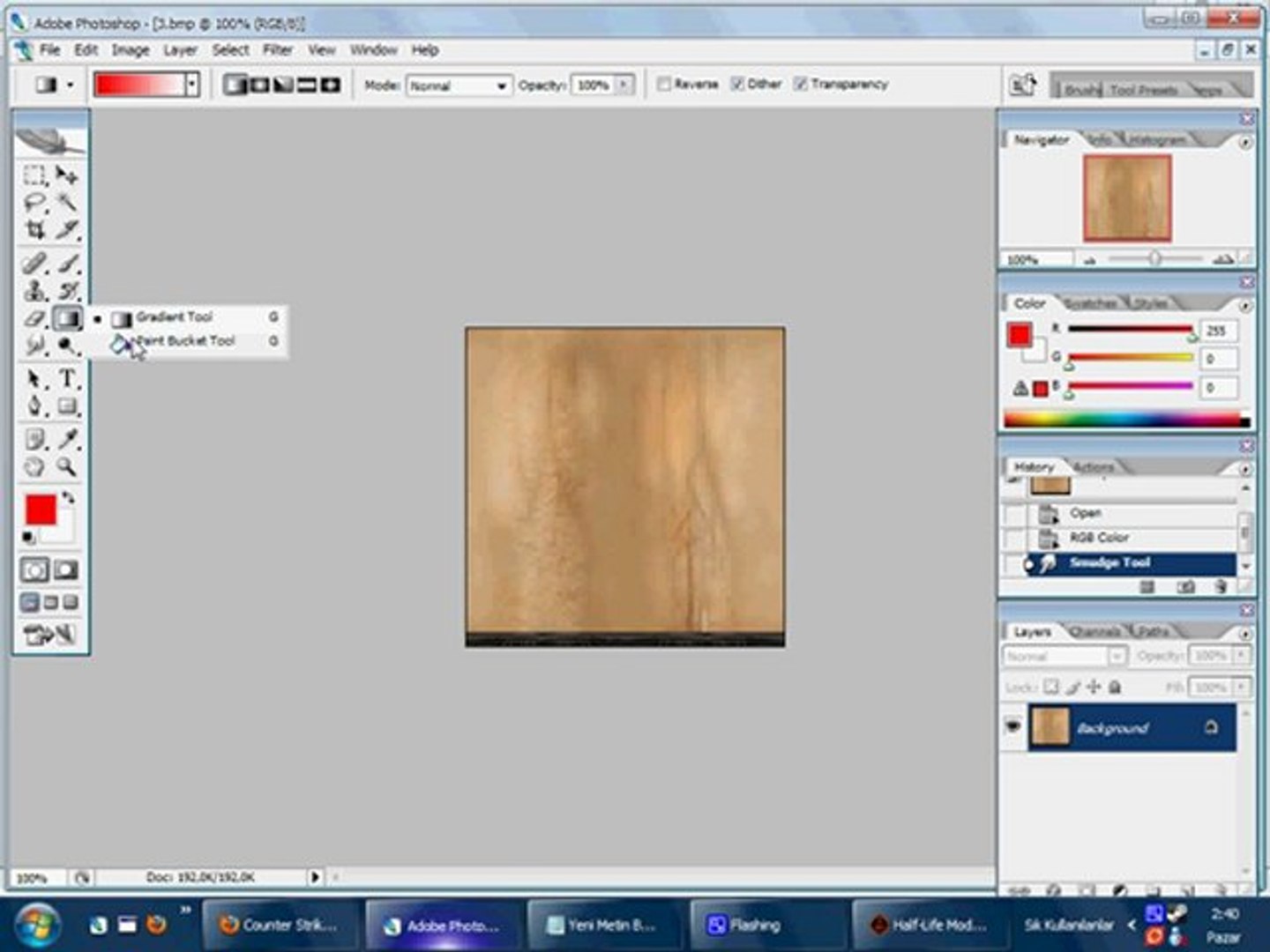Select the Notes tool
This screenshot has height=952, width=1270.
pyautogui.click(x=34, y=439)
